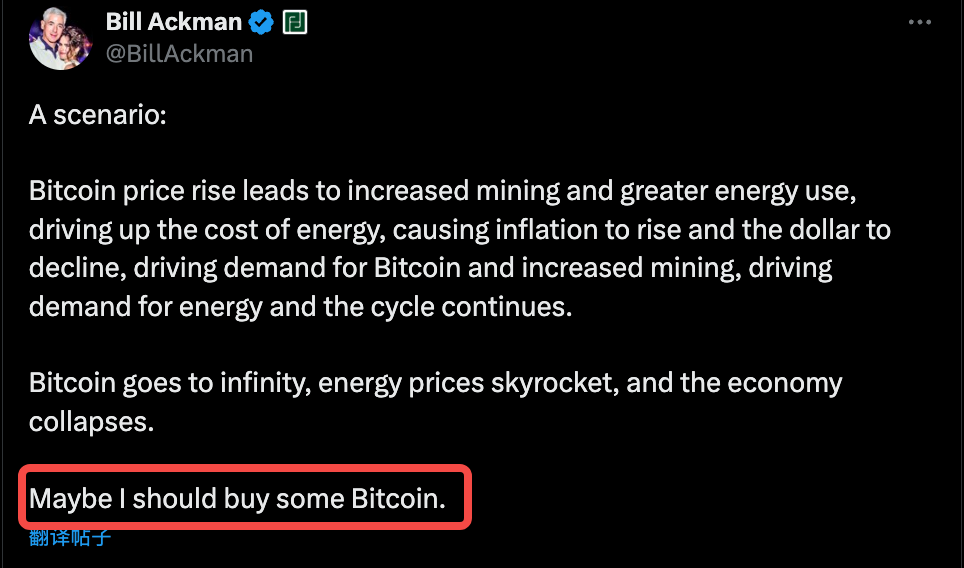The image size is (964, 568).
Task: Open Bill Ackman's profile picture
Action: point(61,36)
